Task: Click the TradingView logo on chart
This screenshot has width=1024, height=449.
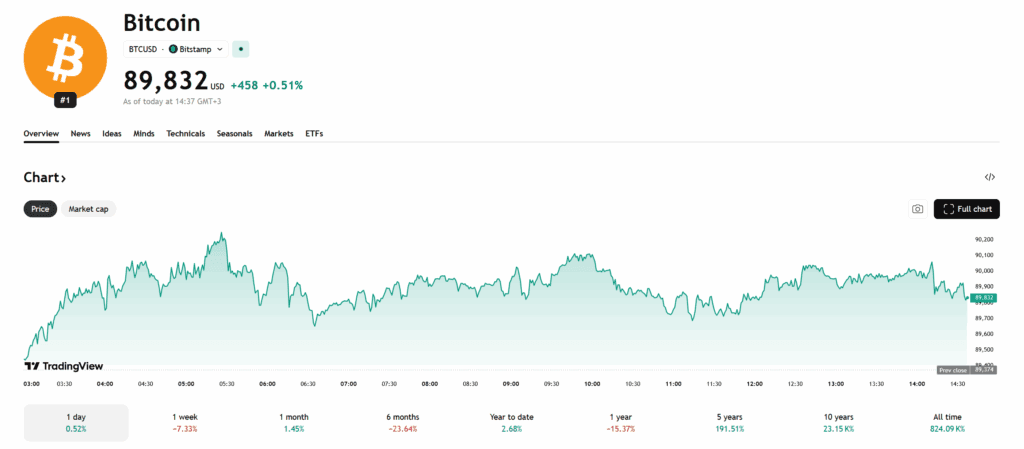Action: pos(63,366)
